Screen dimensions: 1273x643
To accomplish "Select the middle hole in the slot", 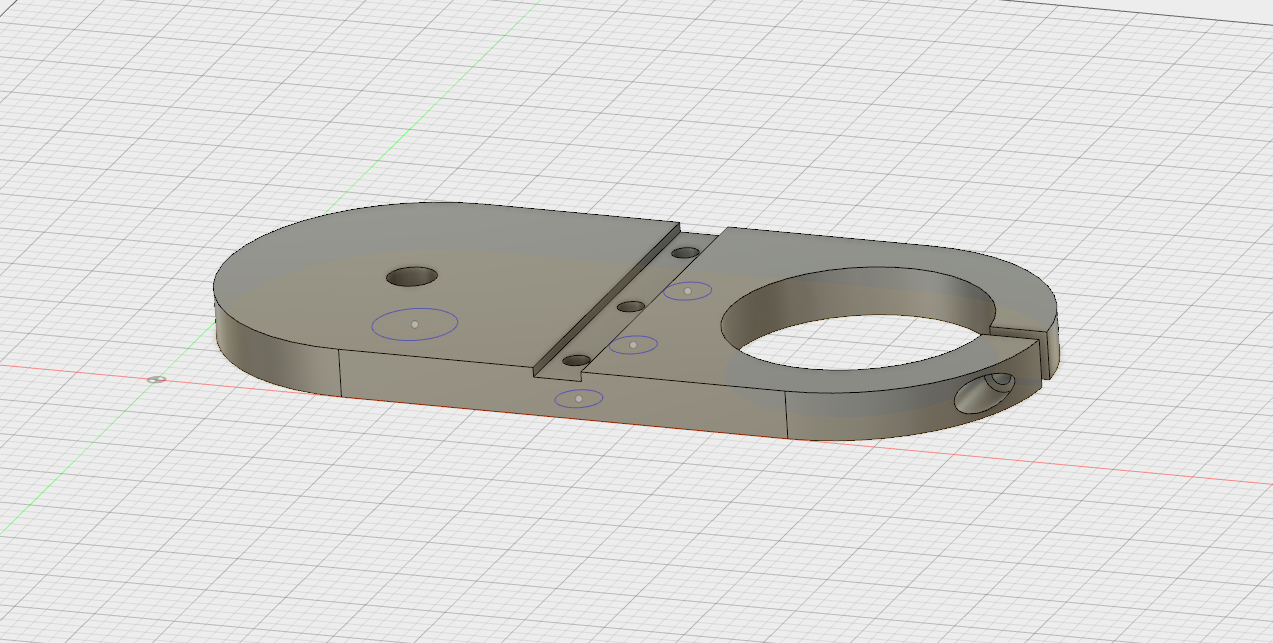I will coord(630,306).
